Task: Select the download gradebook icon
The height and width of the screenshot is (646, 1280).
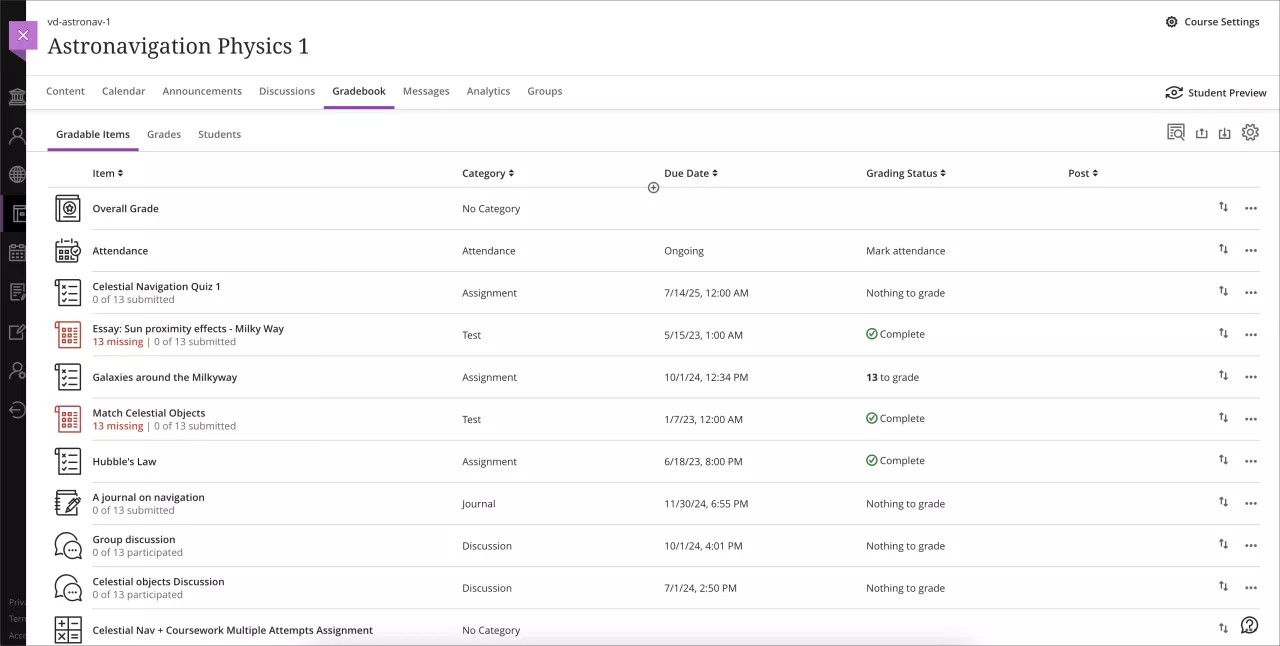Action: click(1225, 131)
